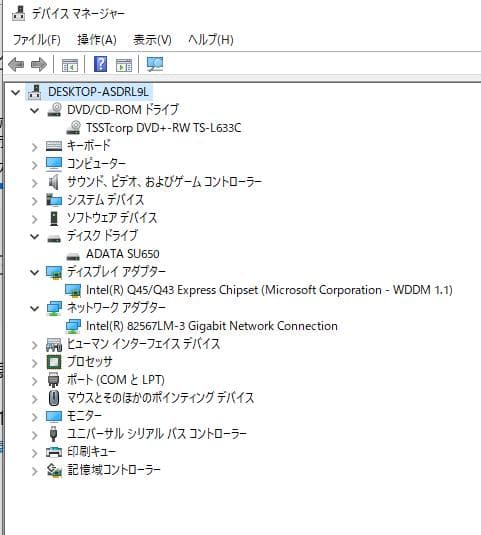Select the TSSTcorp DVD+-RW TS-L633C text
481x535 pixels.
[164, 128]
